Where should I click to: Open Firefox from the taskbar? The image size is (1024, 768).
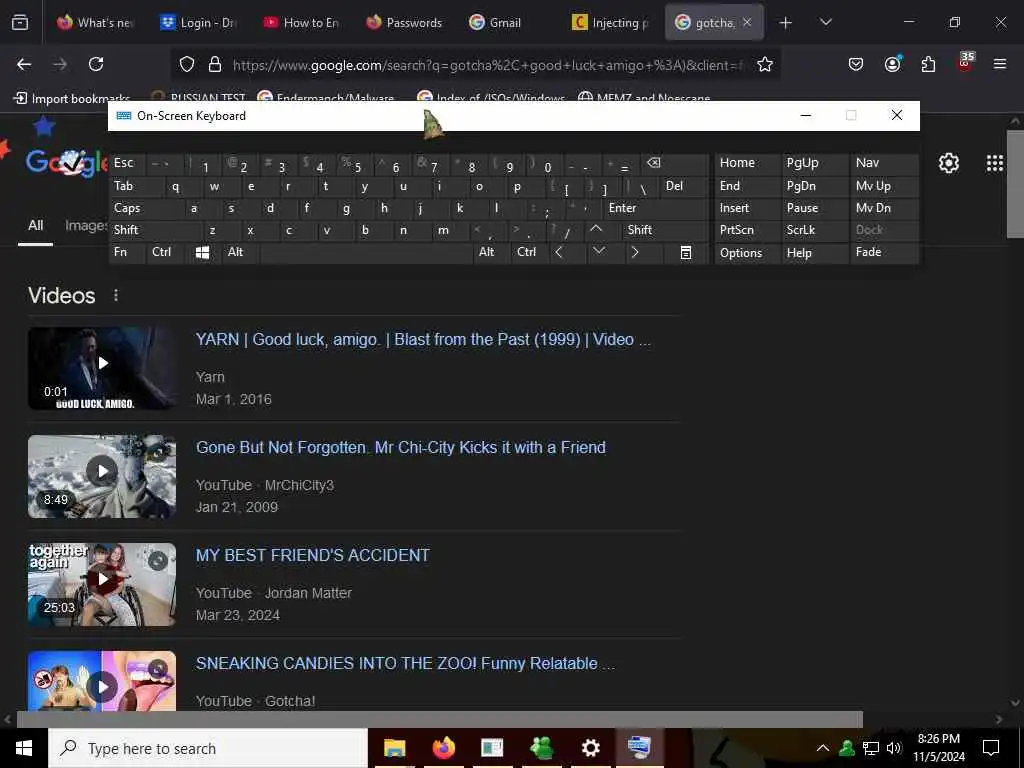(x=443, y=748)
